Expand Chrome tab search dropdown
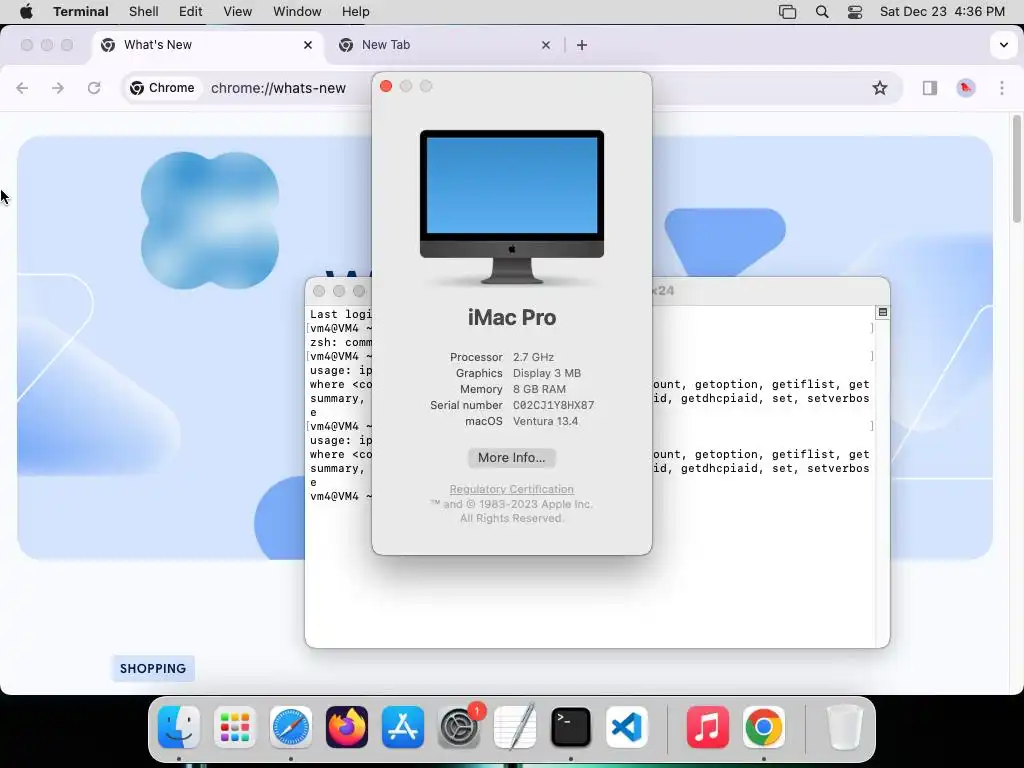The image size is (1024, 768). (1004, 45)
